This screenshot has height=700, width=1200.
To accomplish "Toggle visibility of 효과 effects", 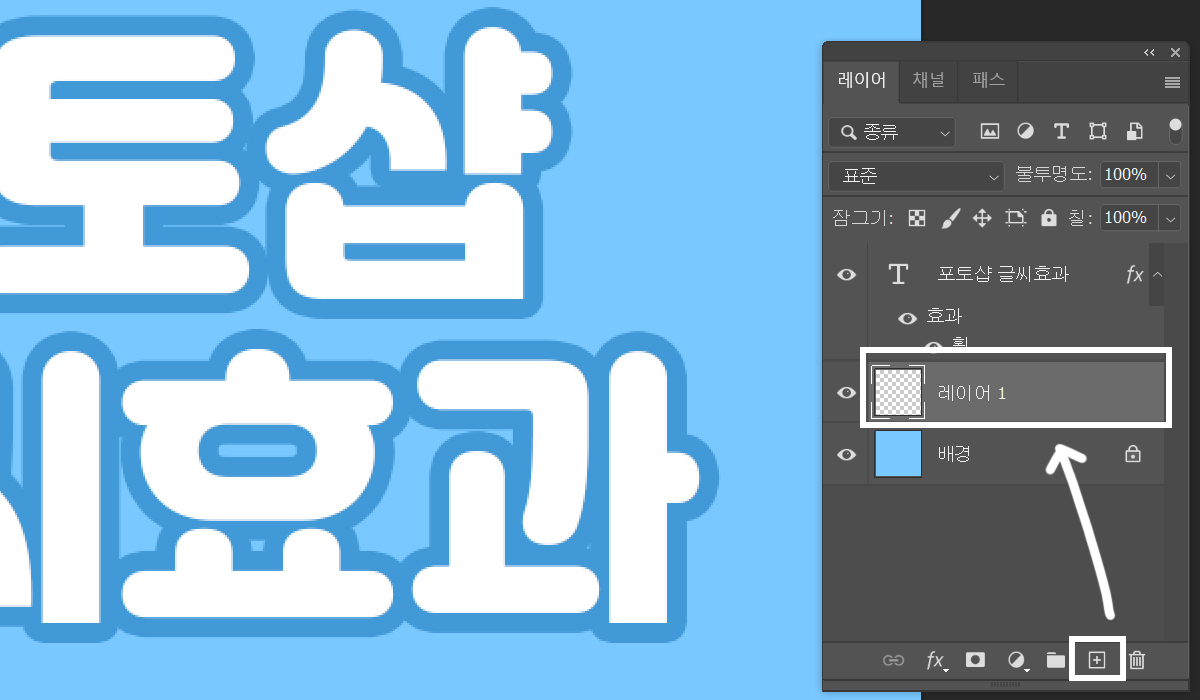I will 907,318.
